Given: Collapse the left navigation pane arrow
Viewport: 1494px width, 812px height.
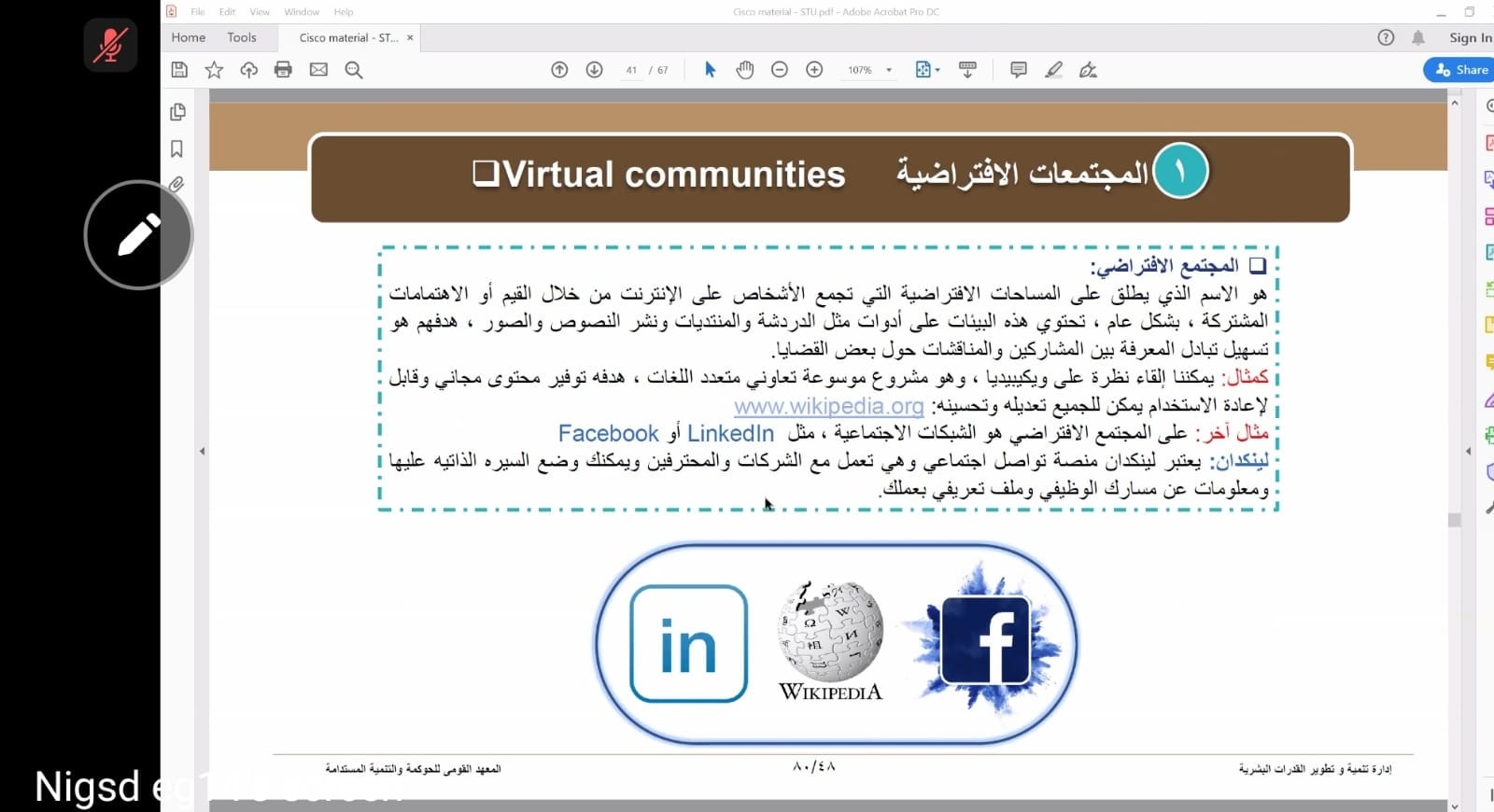Looking at the screenshot, I should coord(203,451).
